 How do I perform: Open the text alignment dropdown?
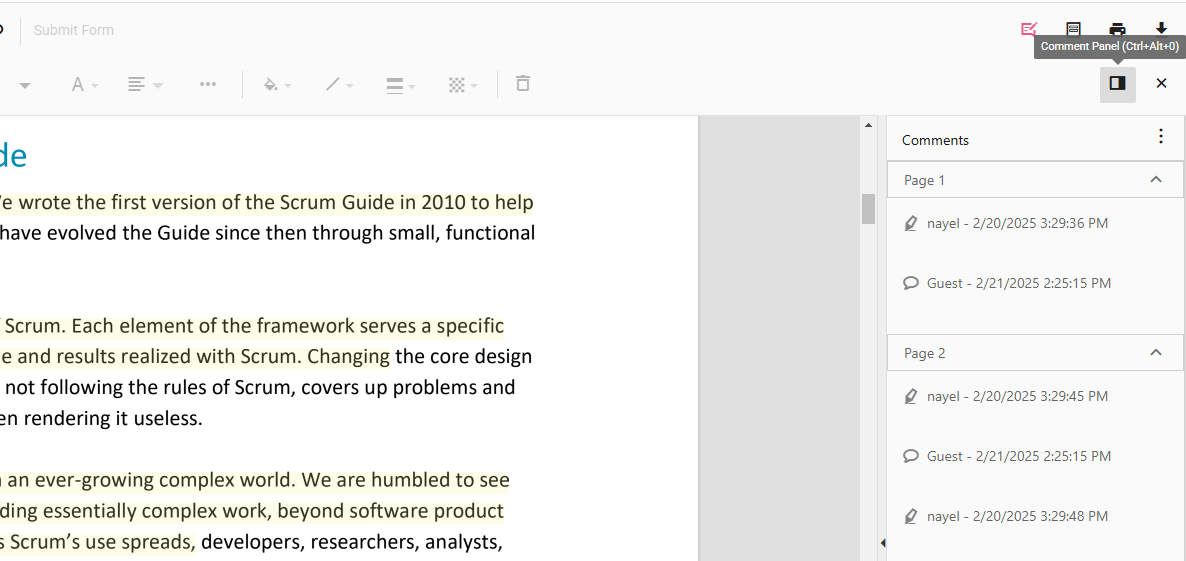145,85
